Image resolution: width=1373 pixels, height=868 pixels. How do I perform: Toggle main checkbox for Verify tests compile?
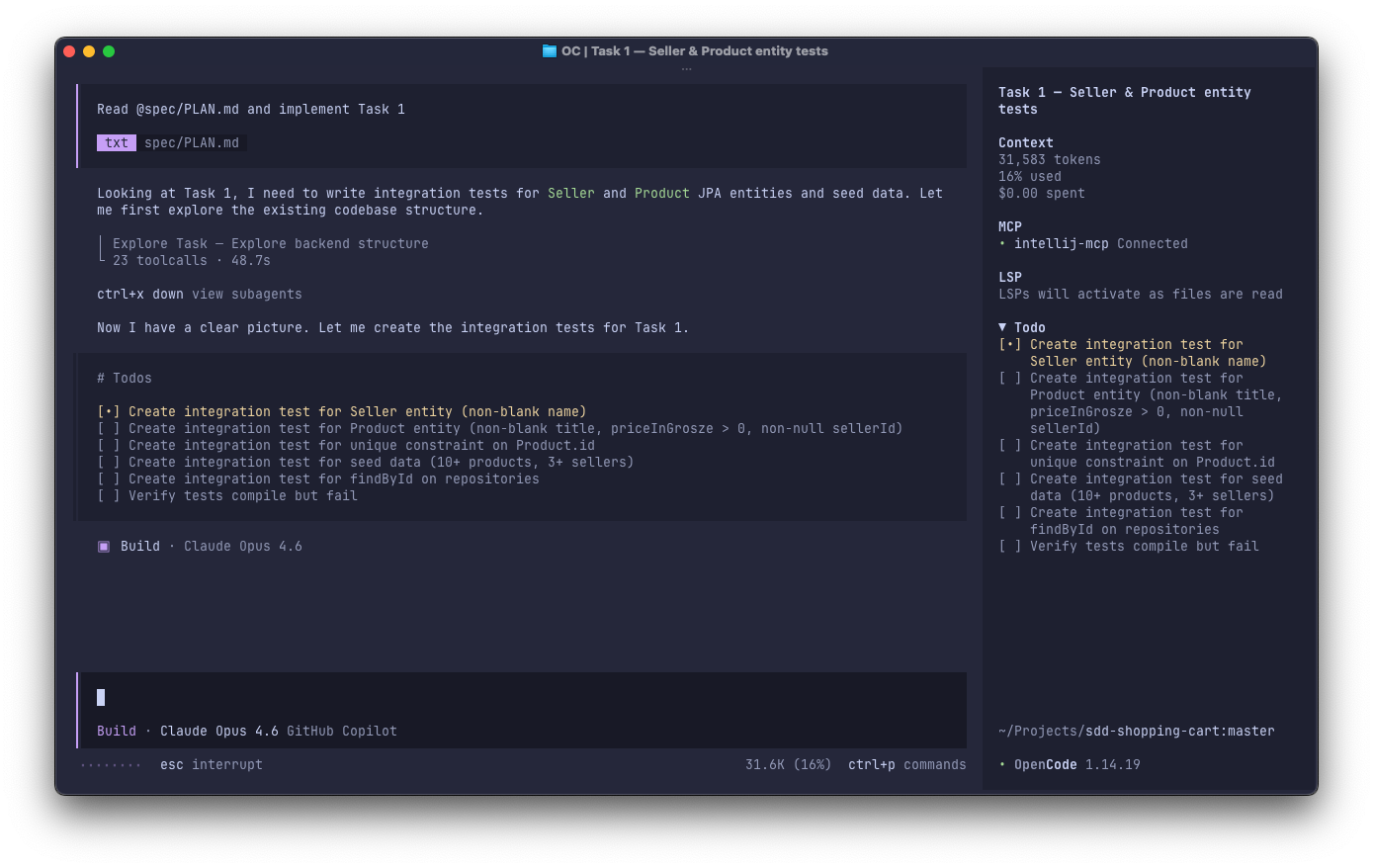tap(109, 495)
